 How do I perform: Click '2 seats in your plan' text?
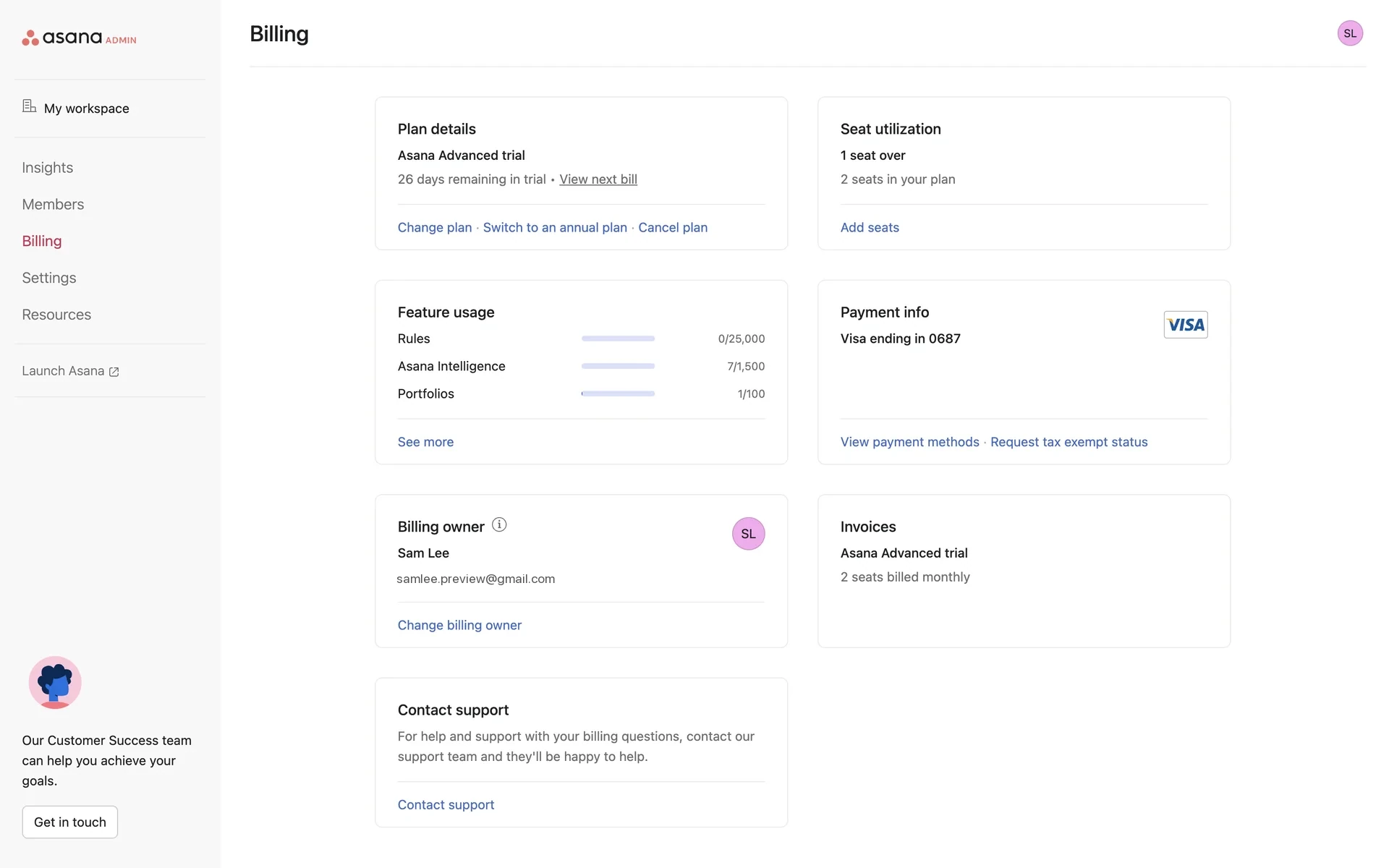898,179
